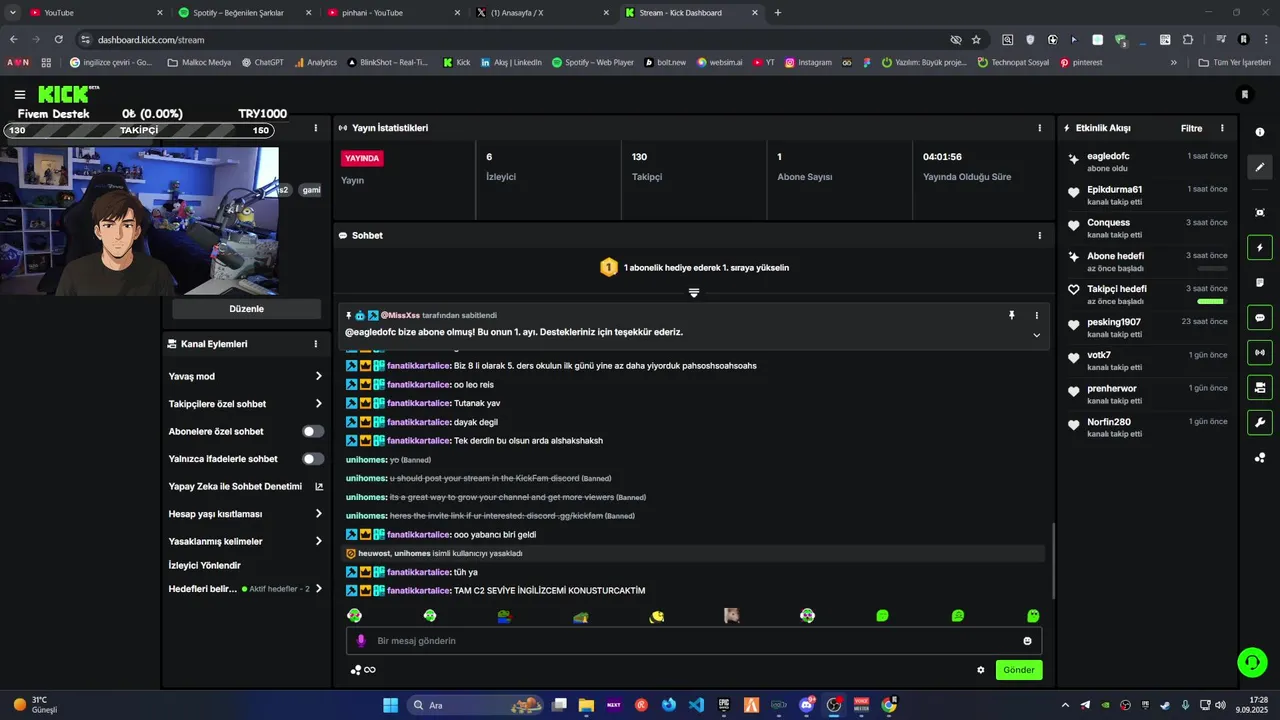Viewport: 1280px width, 720px height.
Task: Open stream preview three-dot menu
Action: point(316,128)
